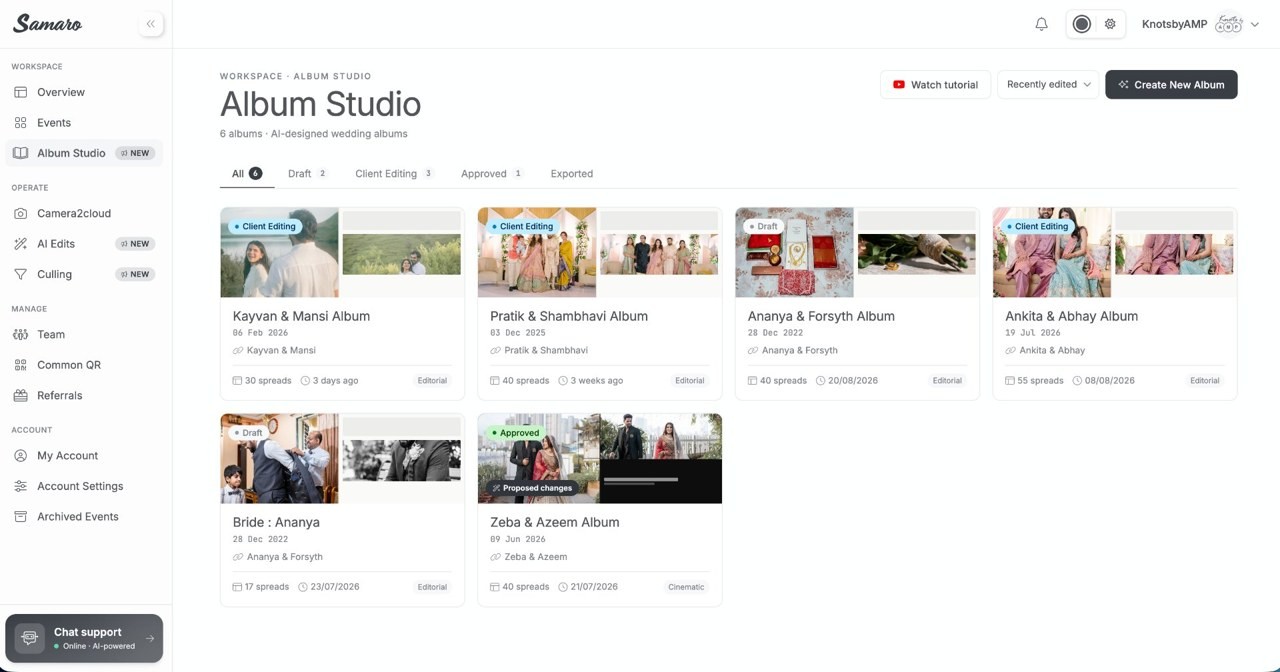Click the Client Editing badge on Ankita & Abhay

[x=1037, y=226]
